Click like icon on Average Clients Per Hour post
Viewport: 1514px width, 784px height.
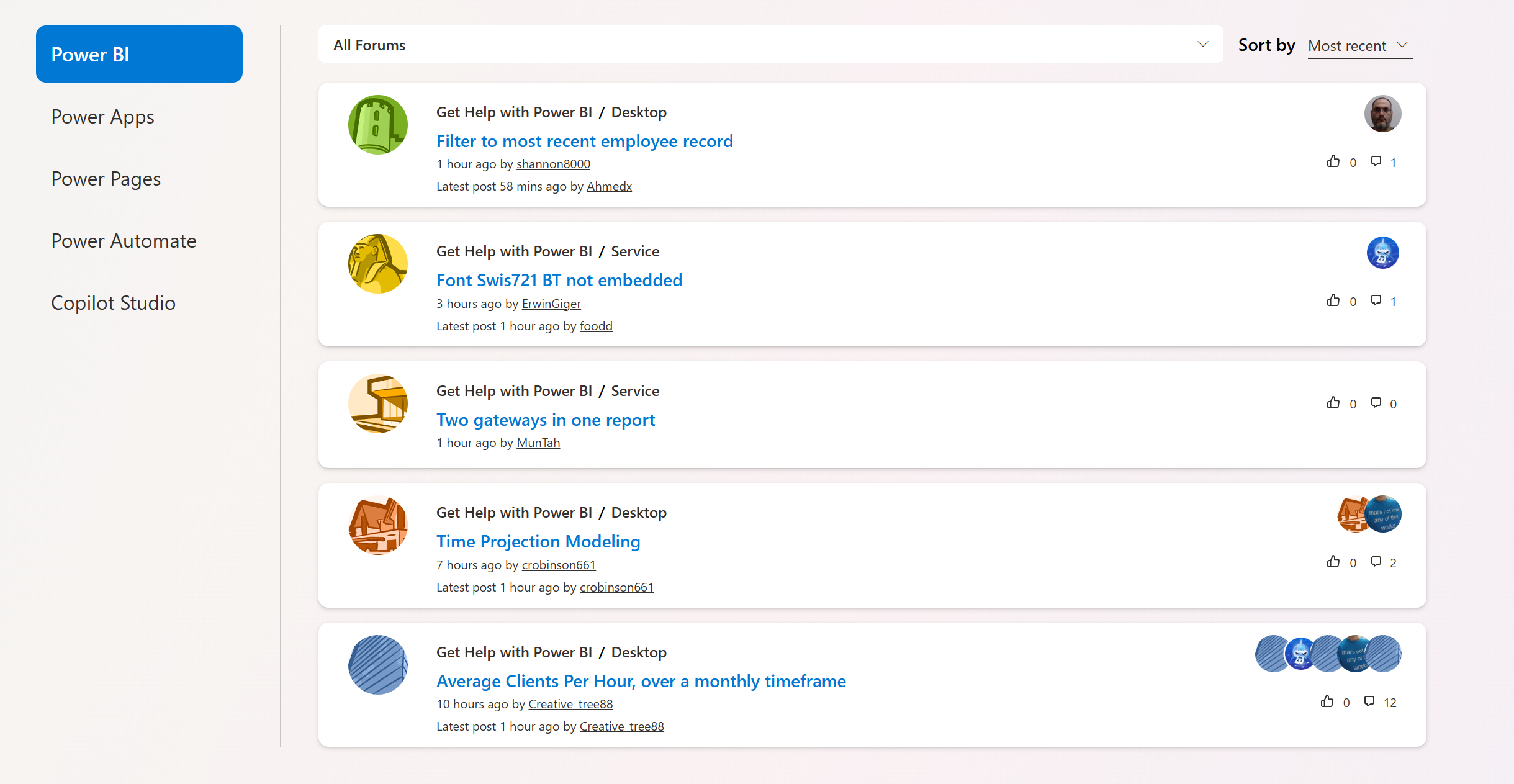[x=1327, y=701]
